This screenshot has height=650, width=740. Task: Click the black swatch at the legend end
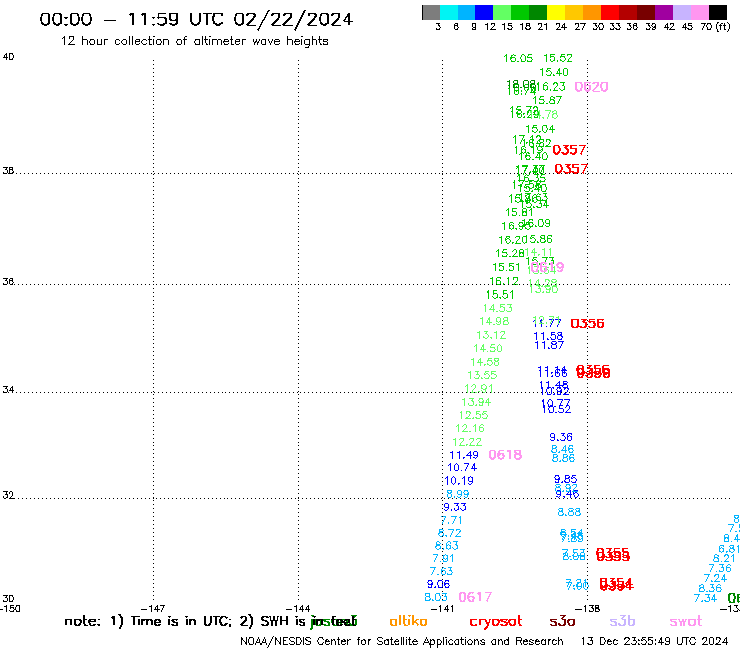point(718,12)
